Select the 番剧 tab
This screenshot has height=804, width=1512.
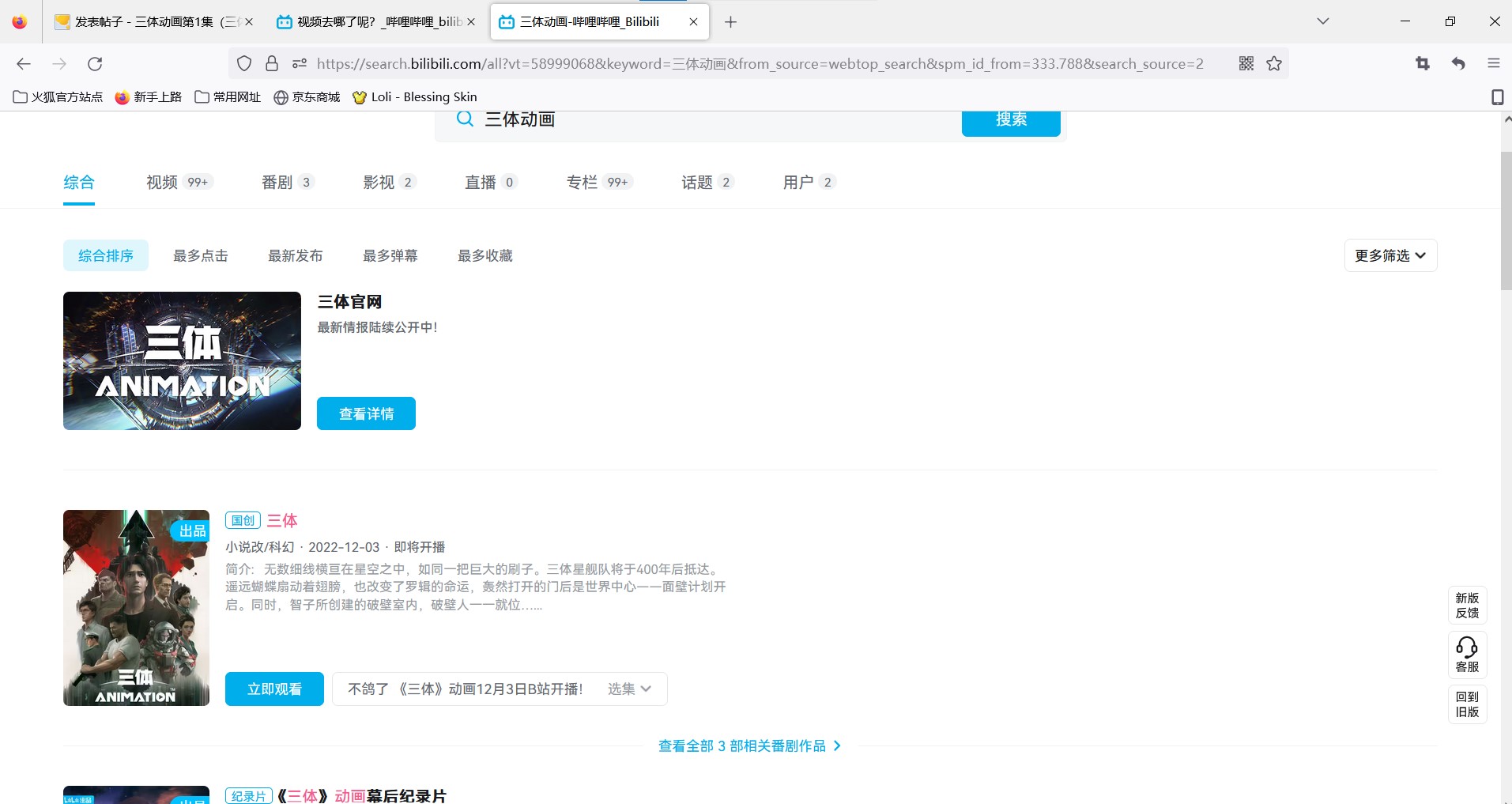pos(288,183)
